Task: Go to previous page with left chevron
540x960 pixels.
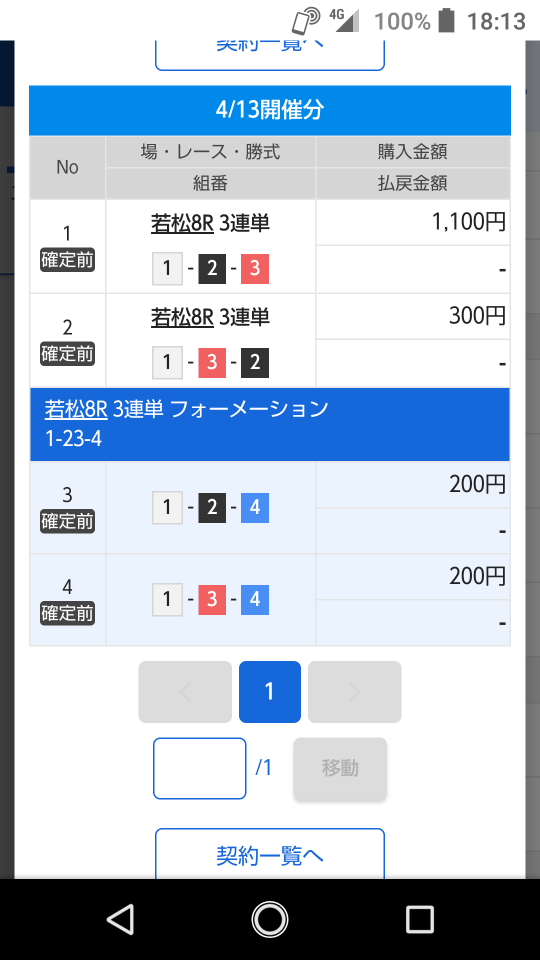Action: coord(185,692)
